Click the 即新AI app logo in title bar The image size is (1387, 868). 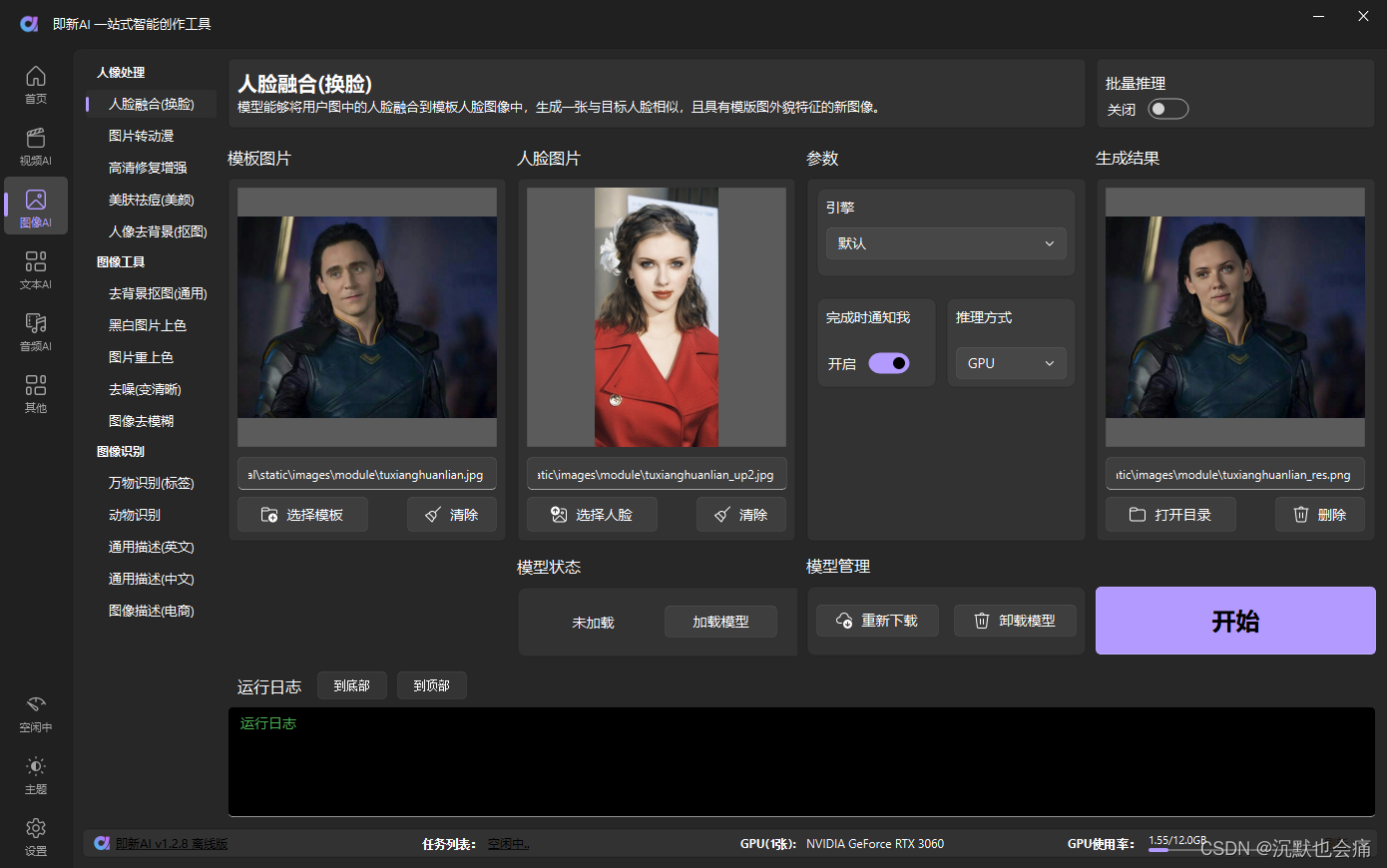click(x=29, y=23)
